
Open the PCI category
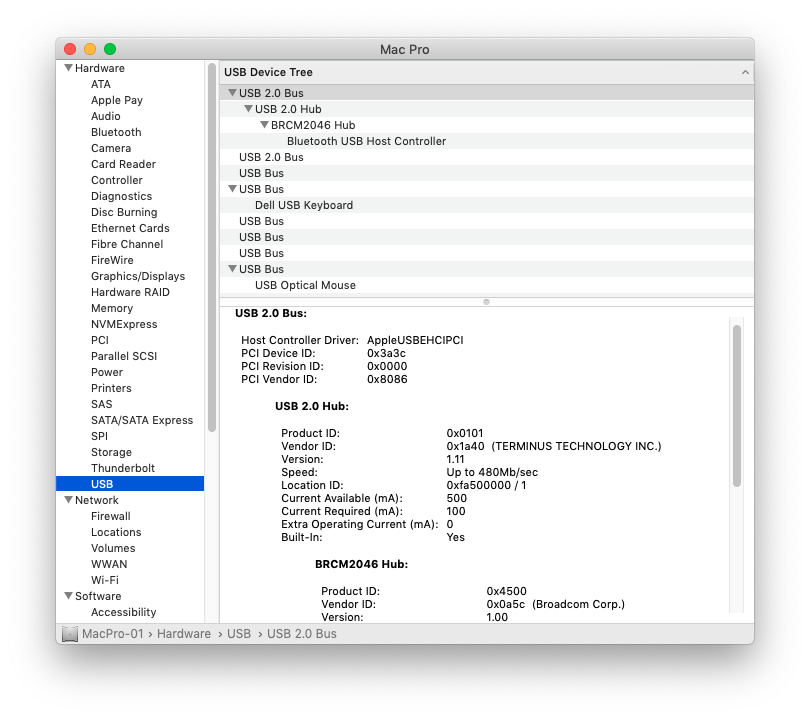click(x=100, y=340)
